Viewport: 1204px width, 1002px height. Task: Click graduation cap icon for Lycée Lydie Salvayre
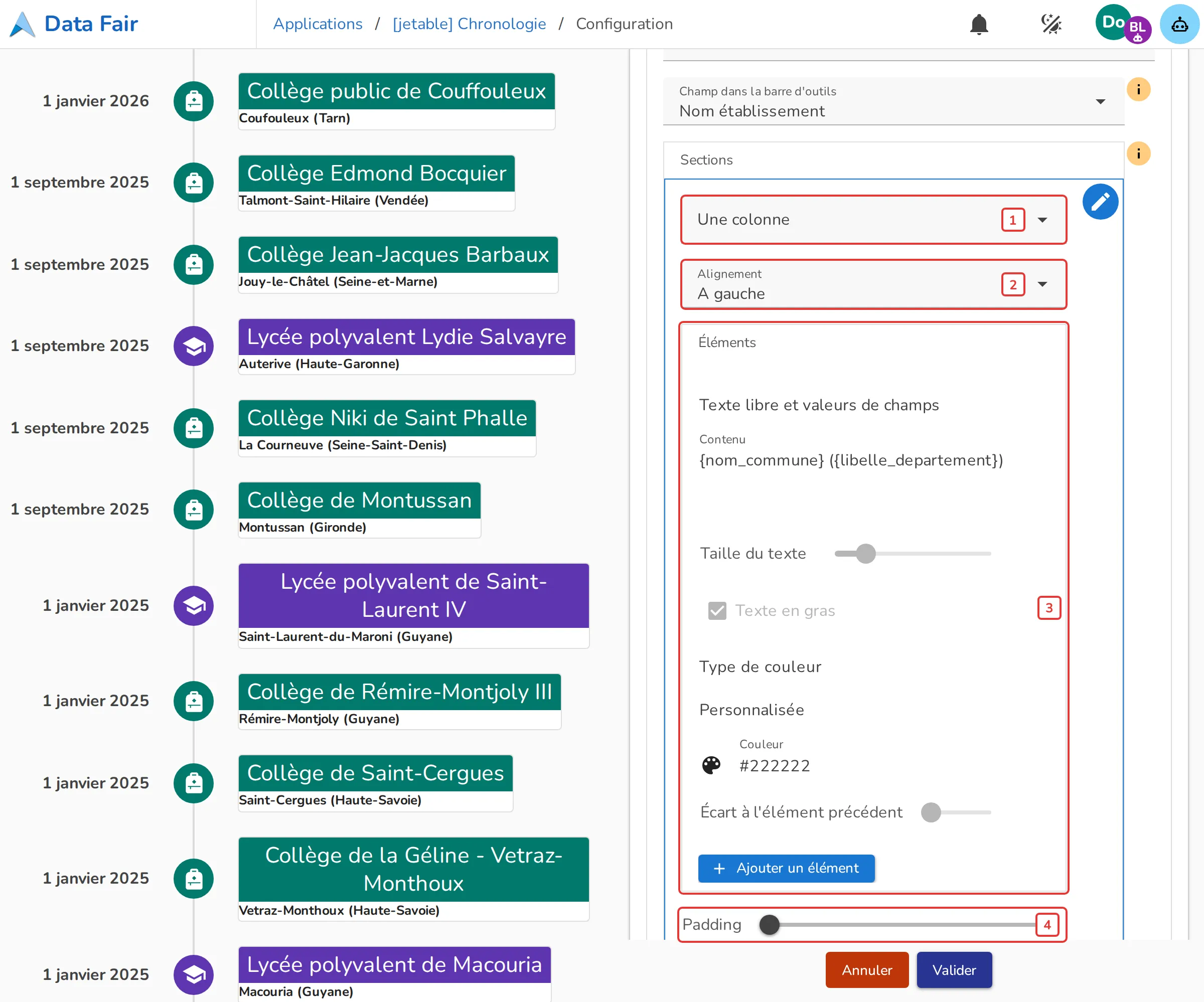(194, 346)
